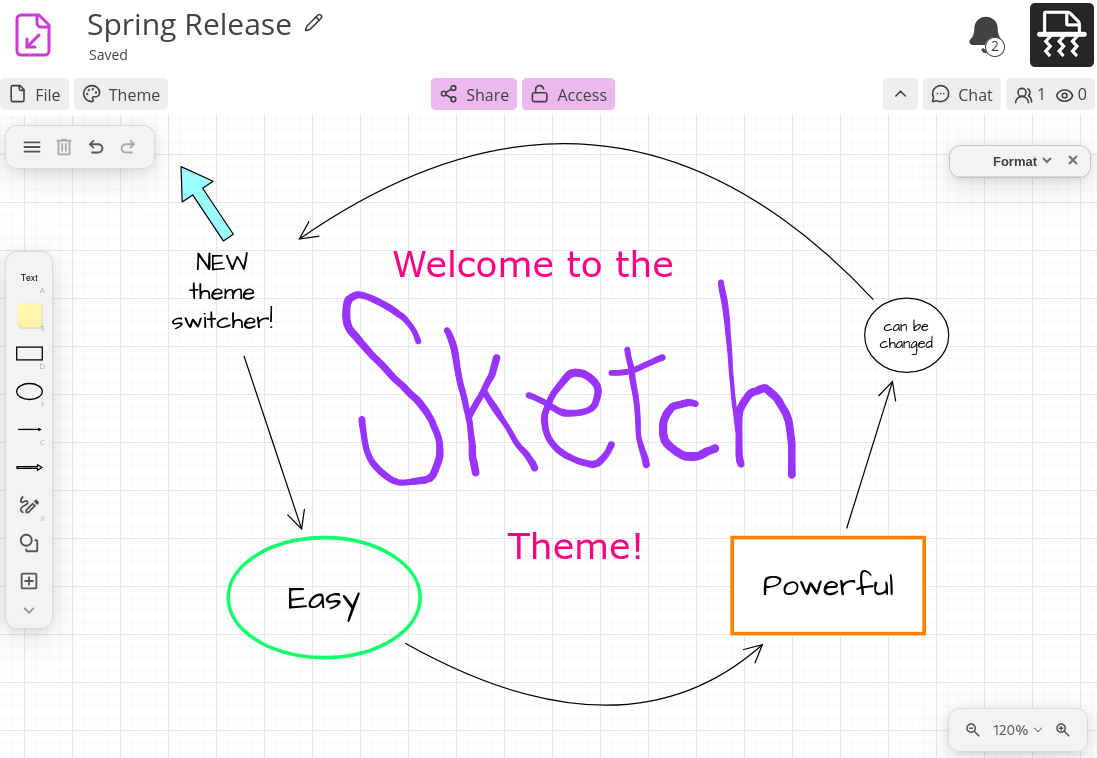1097x758 pixels.
Task: Expand the Format panel dropdown
Action: click(1021, 161)
